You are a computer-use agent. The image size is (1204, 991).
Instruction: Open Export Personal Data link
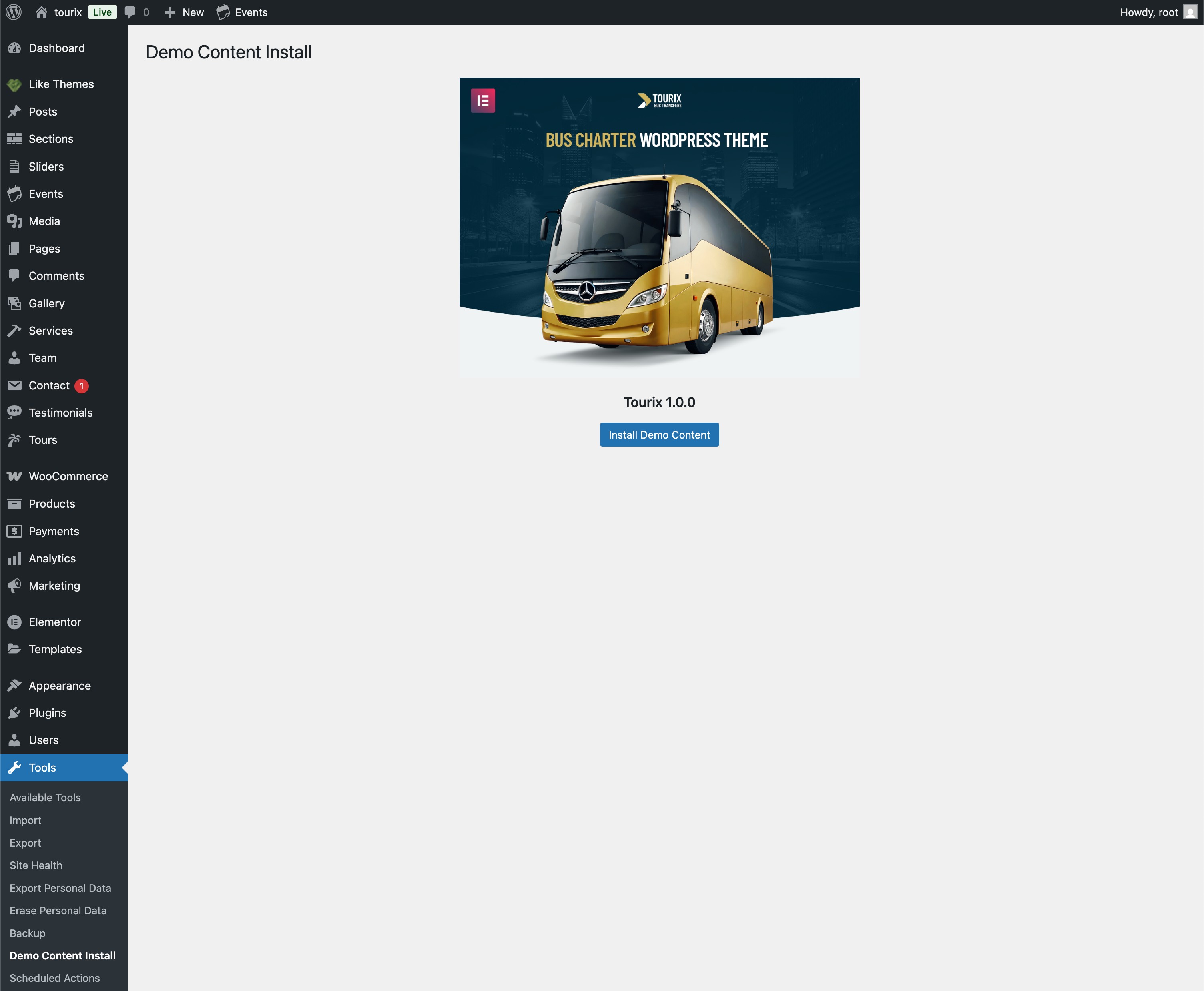60,888
